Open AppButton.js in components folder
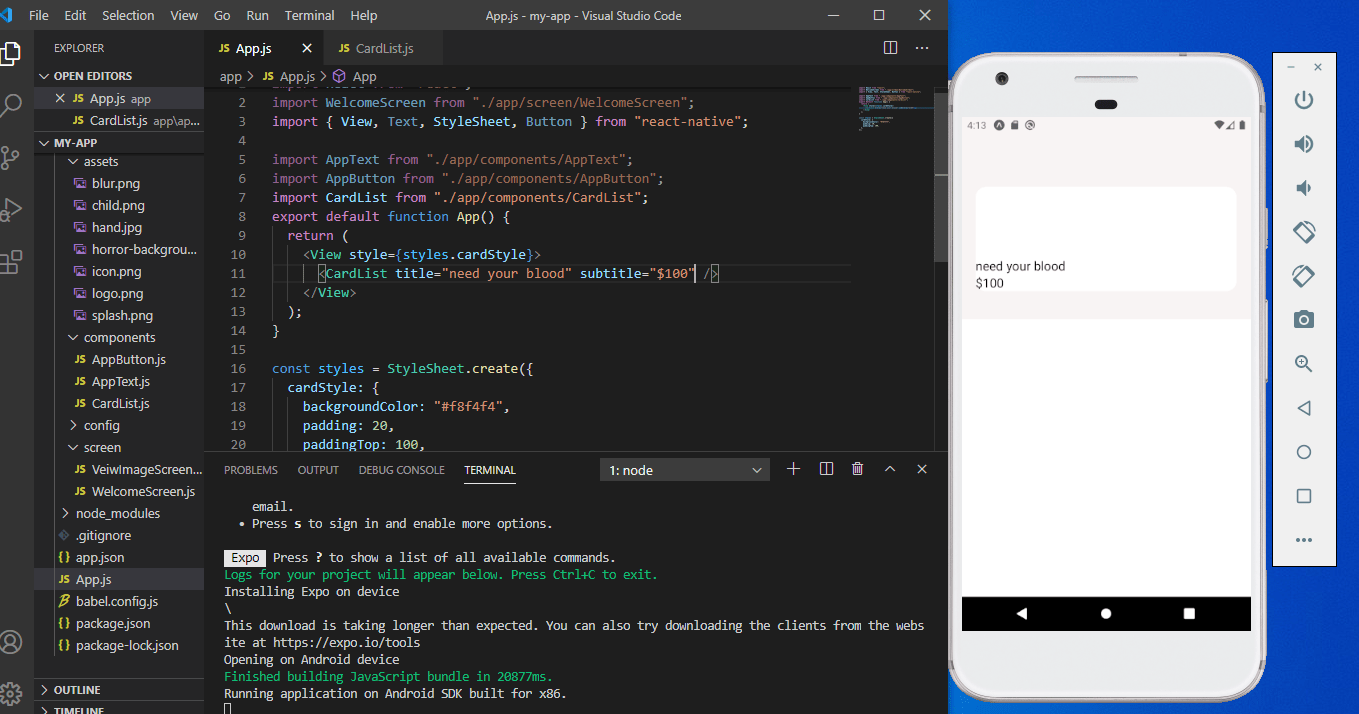This screenshot has width=1359, height=714. pos(119,359)
